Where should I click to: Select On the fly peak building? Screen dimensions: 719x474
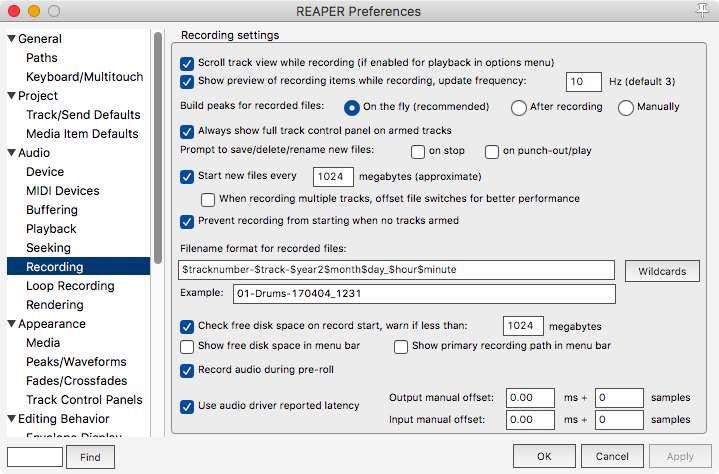(x=352, y=108)
